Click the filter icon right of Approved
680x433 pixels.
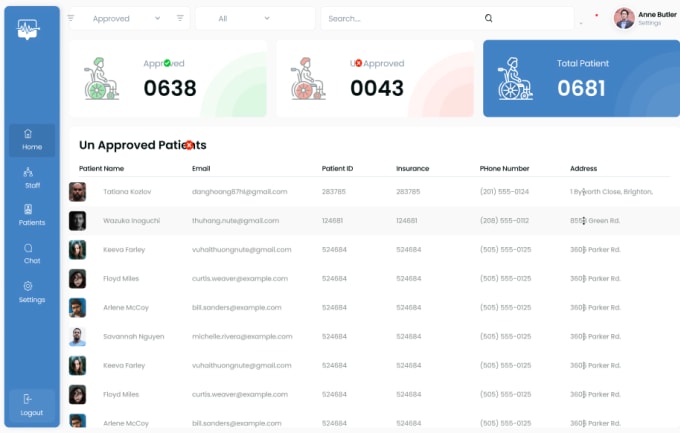[x=180, y=18]
